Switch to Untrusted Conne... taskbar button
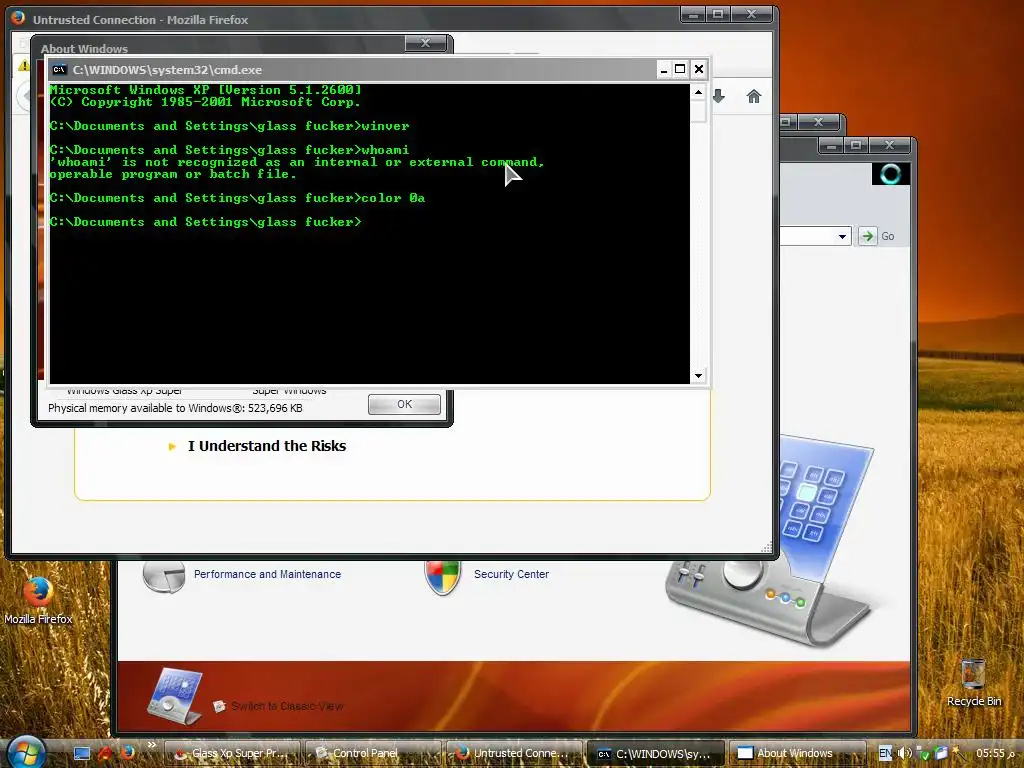Screen dimensions: 1024x768 pyautogui.click(x=515, y=753)
